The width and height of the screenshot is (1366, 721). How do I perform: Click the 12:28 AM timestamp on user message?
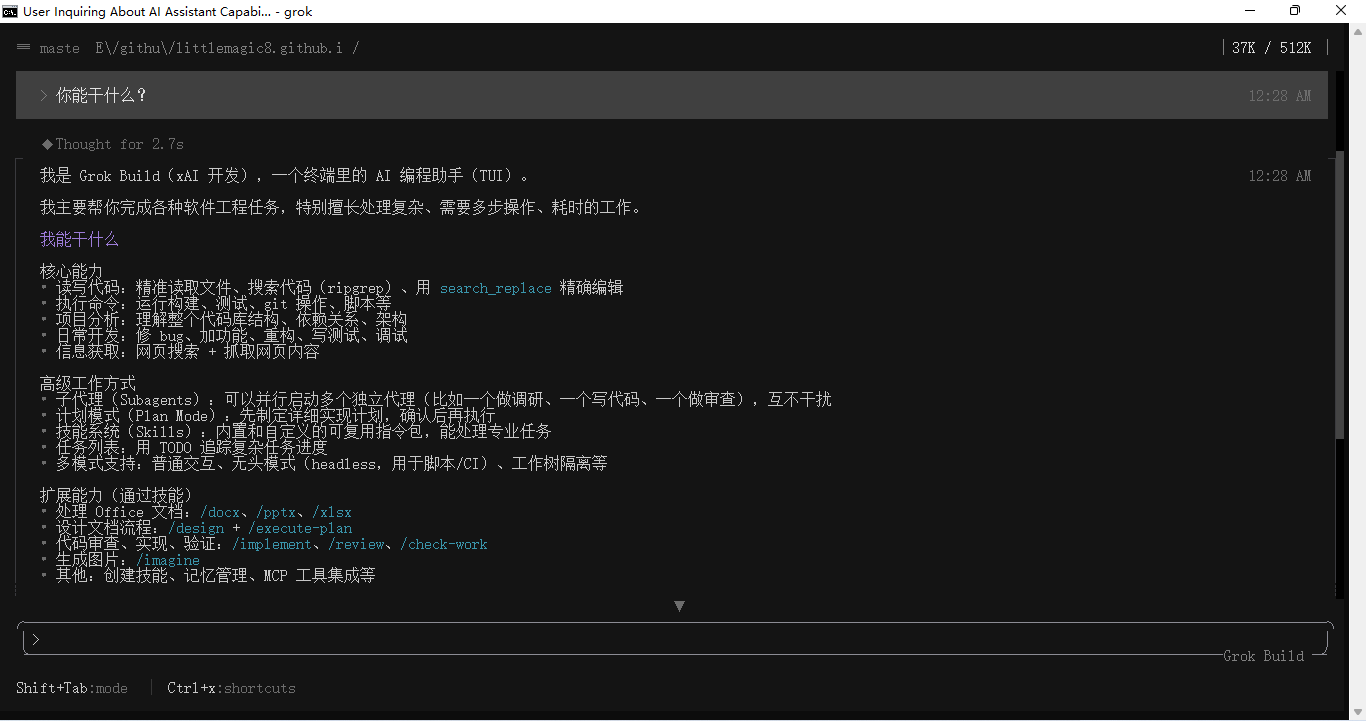(x=1280, y=96)
